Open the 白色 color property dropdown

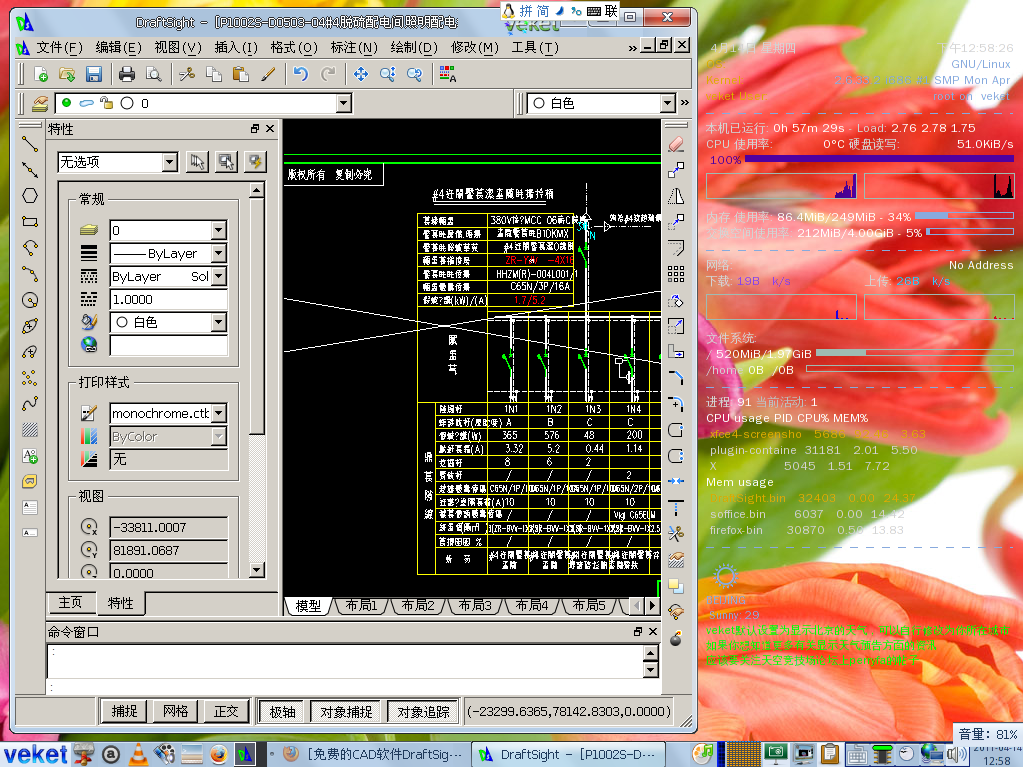219,322
